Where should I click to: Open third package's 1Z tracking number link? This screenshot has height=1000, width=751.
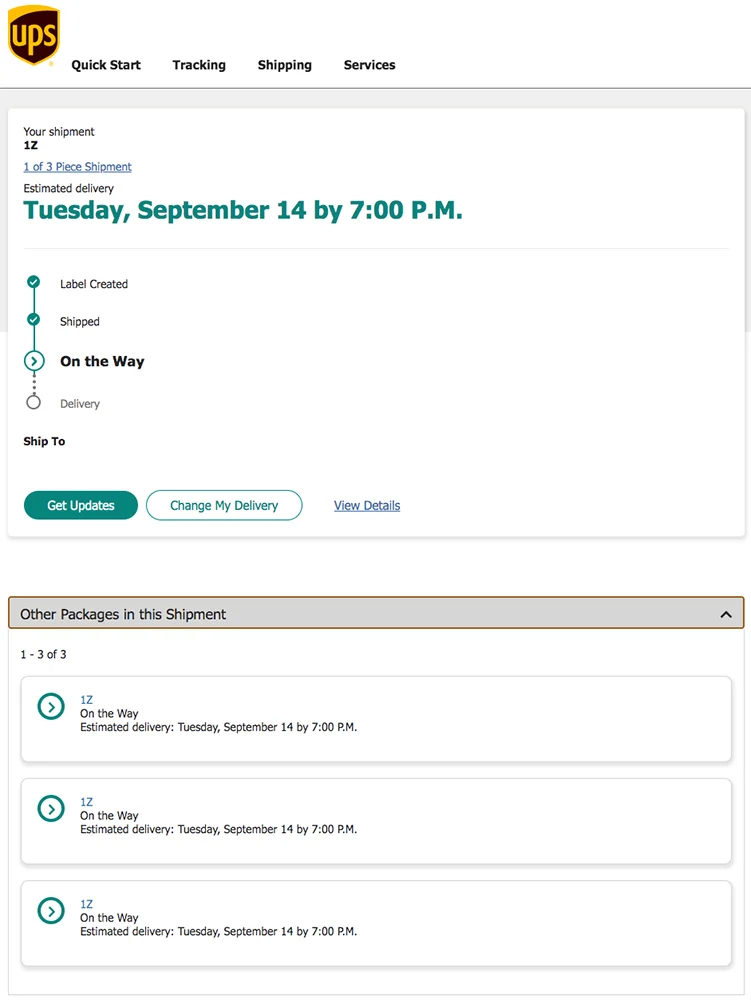point(87,904)
